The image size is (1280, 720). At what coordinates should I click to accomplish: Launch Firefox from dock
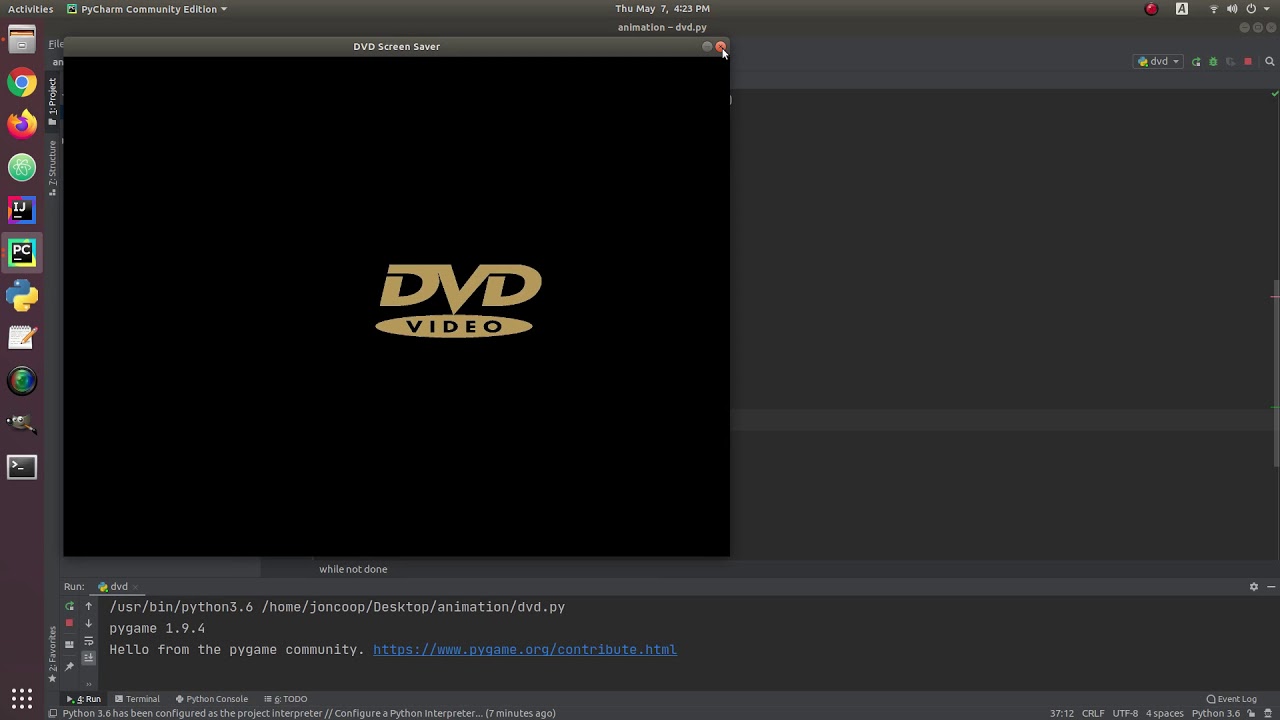tap(22, 124)
